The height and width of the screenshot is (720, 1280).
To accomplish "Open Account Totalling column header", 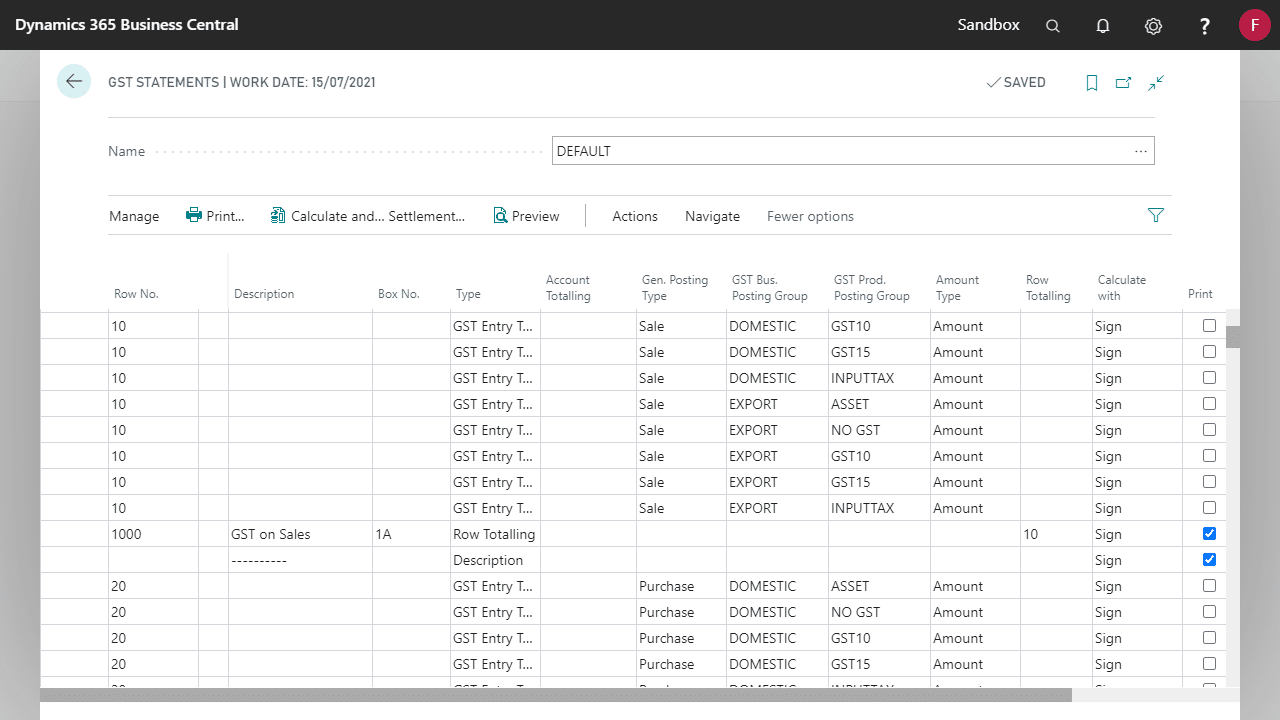I will tap(568, 288).
